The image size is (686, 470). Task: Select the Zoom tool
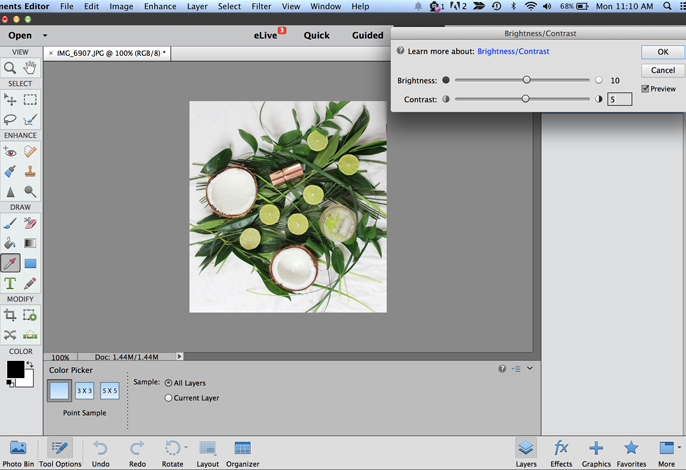pos(10,68)
